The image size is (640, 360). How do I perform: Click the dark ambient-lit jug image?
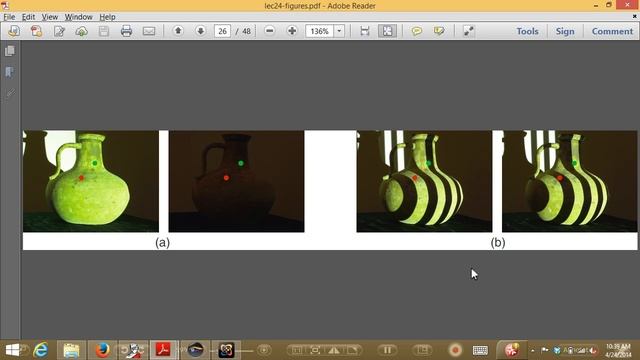(x=236, y=181)
